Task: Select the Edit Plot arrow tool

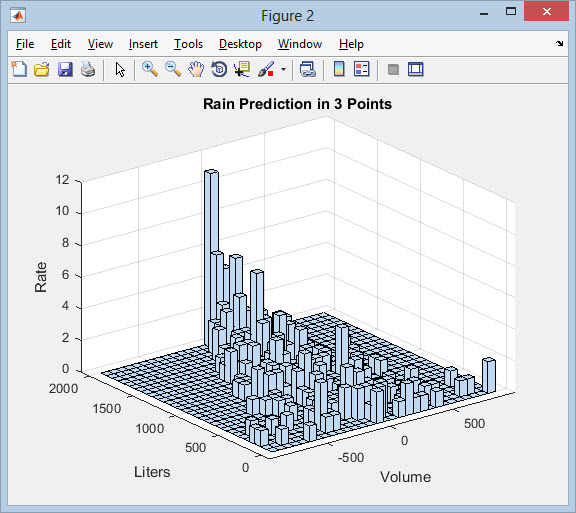Action: (120, 69)
